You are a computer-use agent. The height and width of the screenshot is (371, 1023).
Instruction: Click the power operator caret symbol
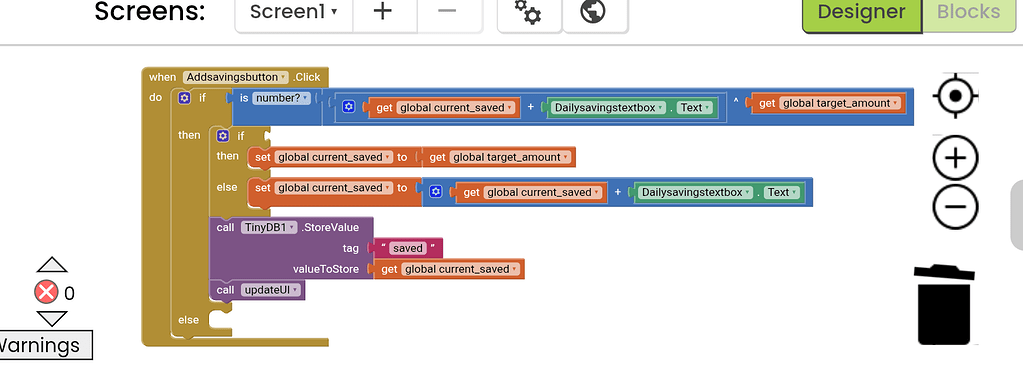[x=736, y=101]
